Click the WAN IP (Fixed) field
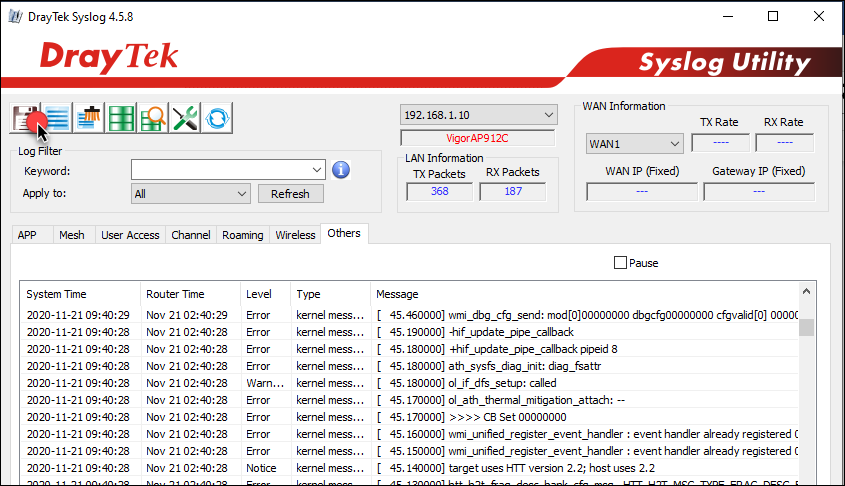Screen dimensions: 845x486 [642, 192]
